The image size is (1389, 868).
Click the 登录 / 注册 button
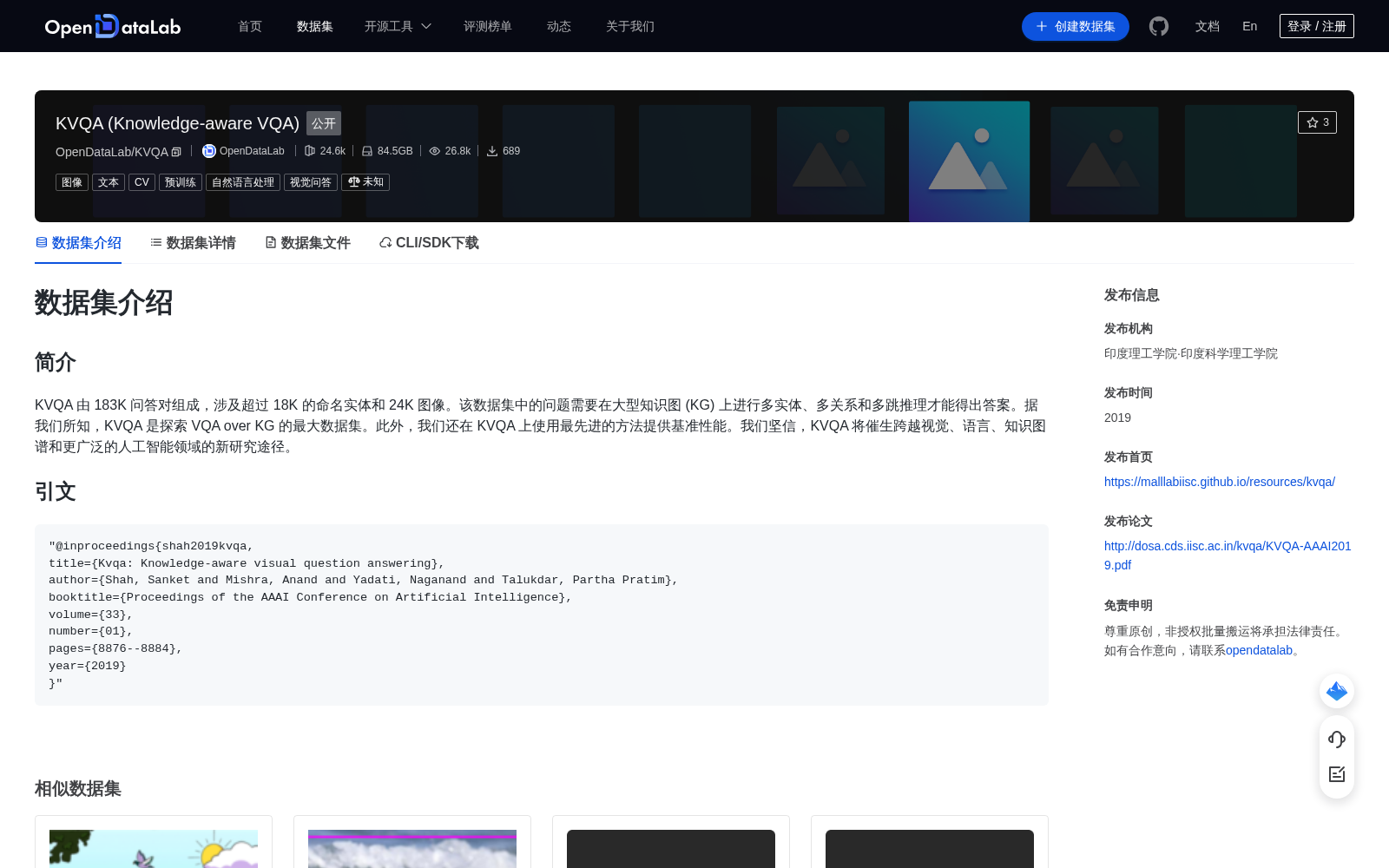coord(1317,26)
